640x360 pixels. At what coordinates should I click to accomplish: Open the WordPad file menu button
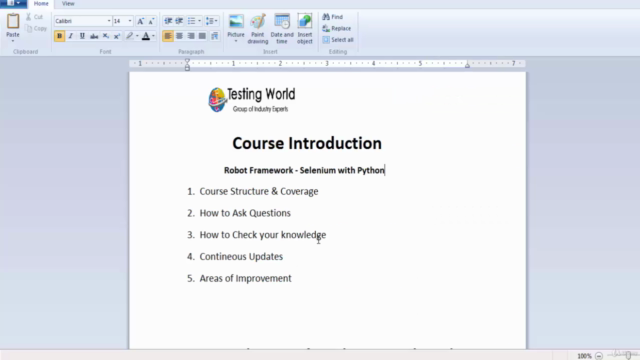coord(13,3)
